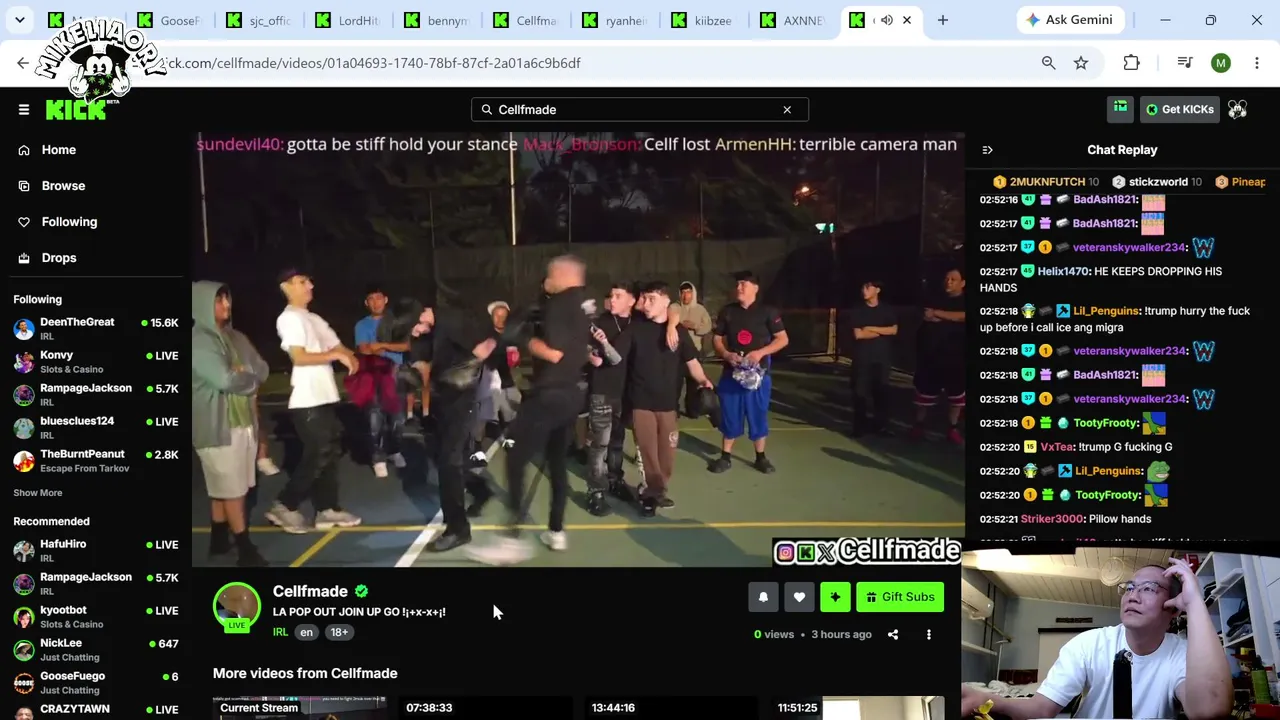Clear the Cellfmade search text
Viewport: 1280px width, 720px height.
(x=787, y=110)
